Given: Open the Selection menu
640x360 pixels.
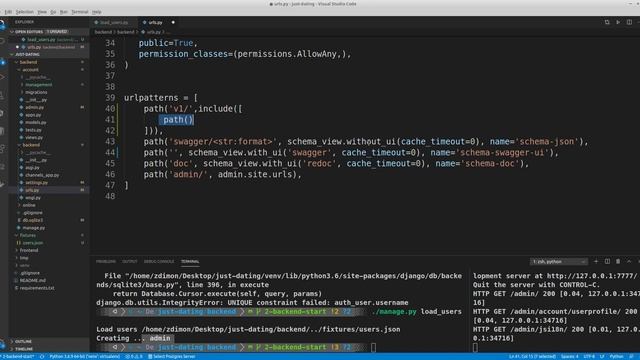Looking at the screenshot, I should (x=24, y=12).
